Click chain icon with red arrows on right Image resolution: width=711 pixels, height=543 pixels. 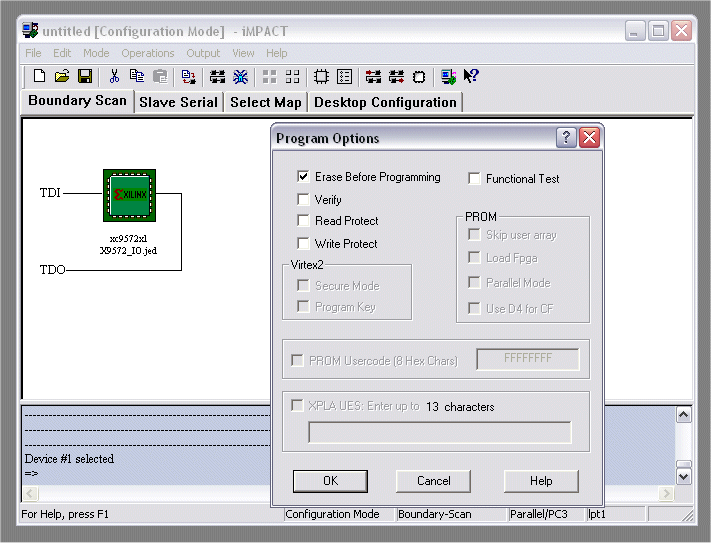[x=396, y=77]
